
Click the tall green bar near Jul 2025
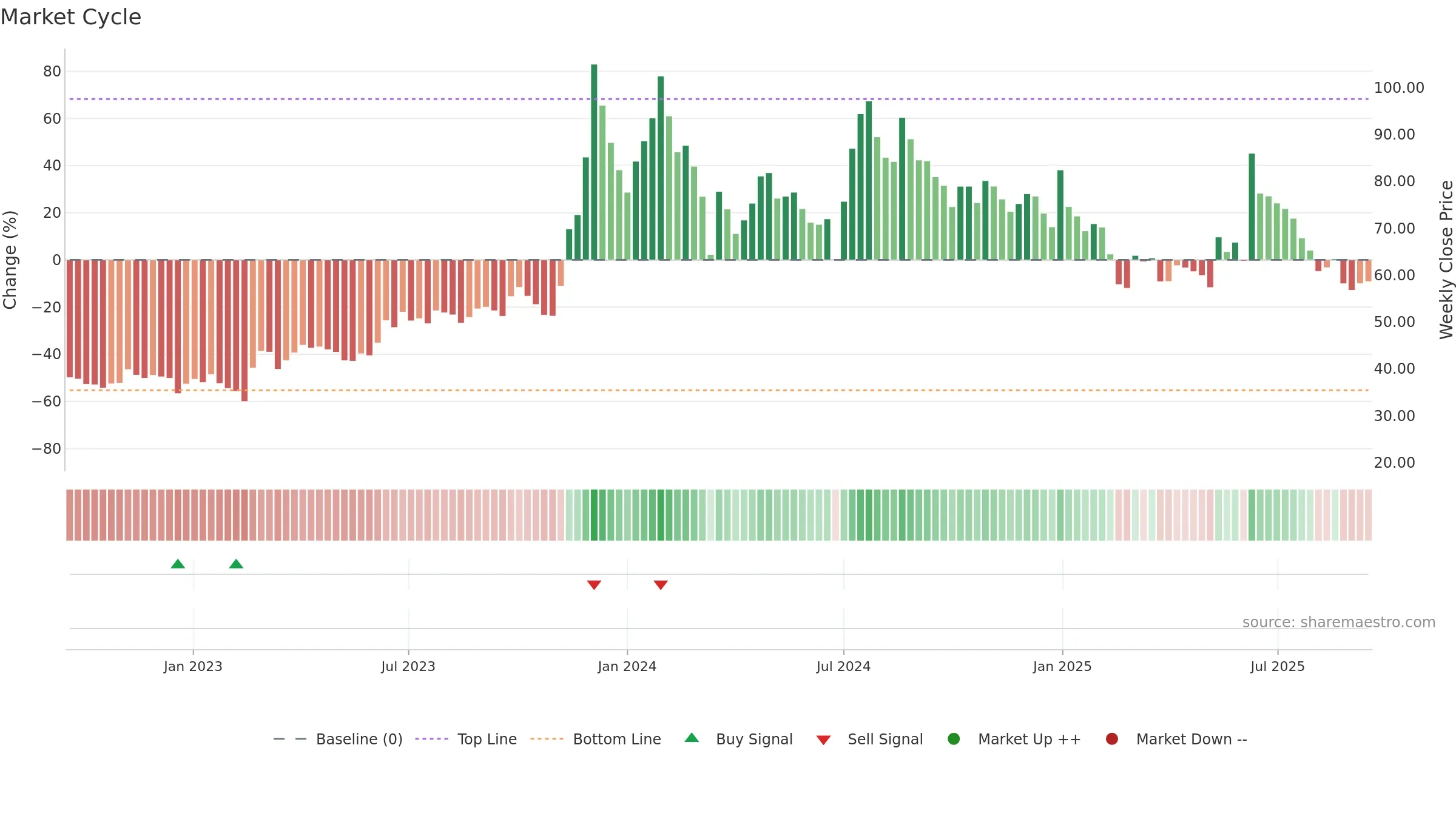point(1252,207)
